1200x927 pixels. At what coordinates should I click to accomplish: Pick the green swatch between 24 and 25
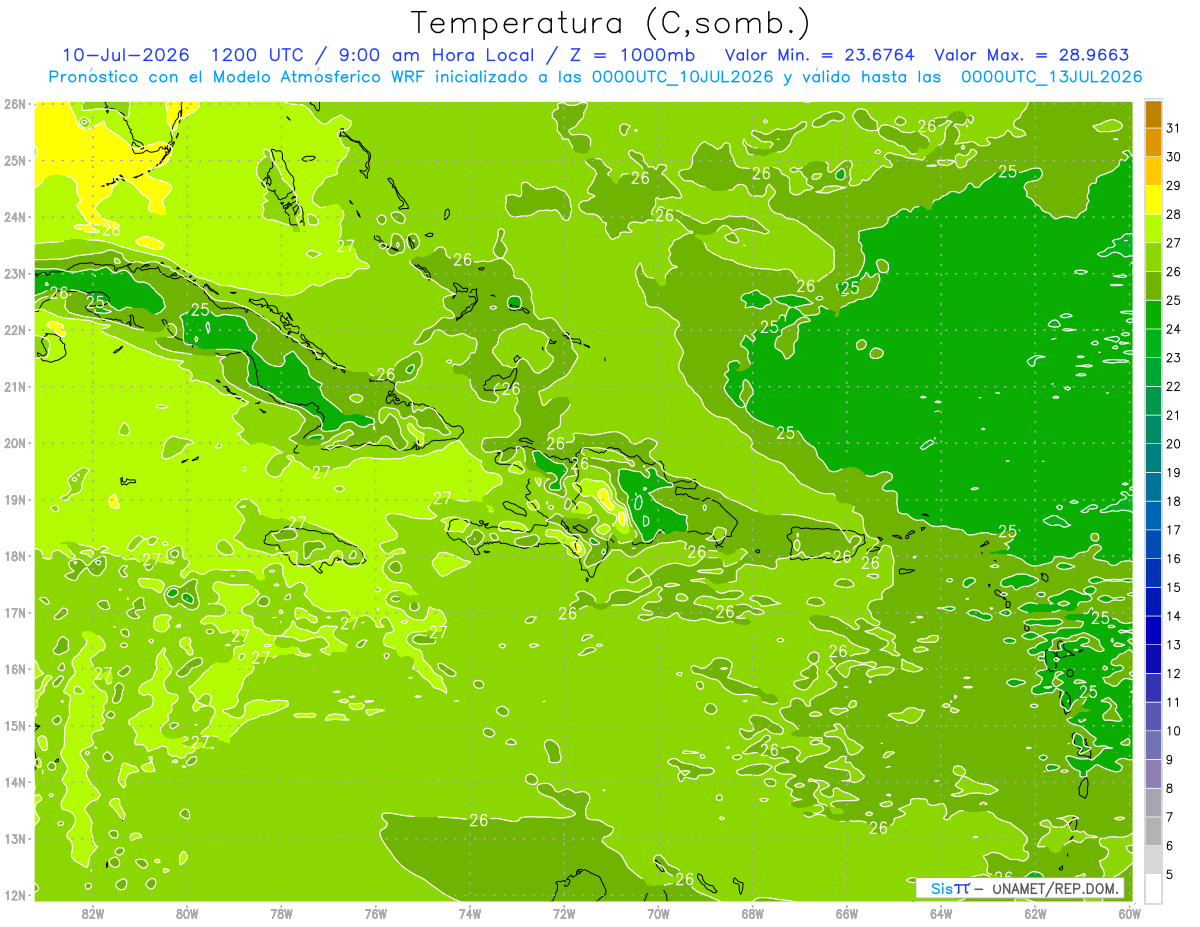pos(1153,315)
